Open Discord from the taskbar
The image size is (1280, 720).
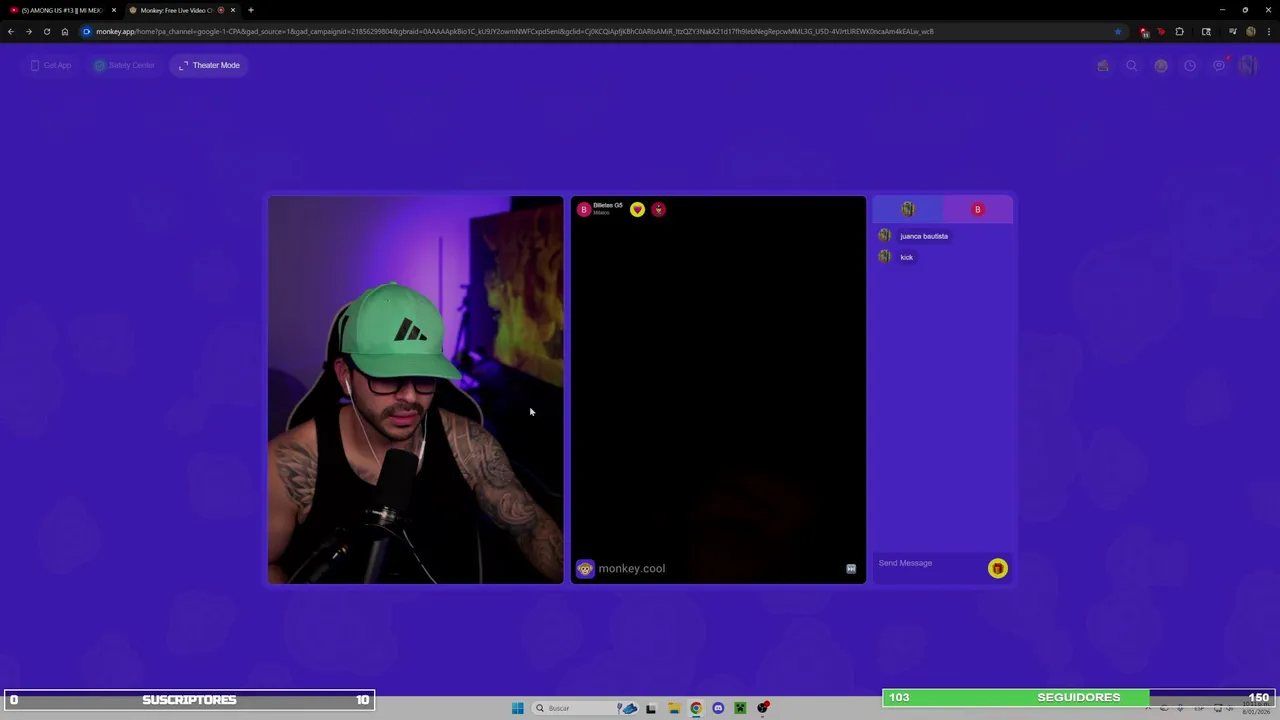pos(718,708)
